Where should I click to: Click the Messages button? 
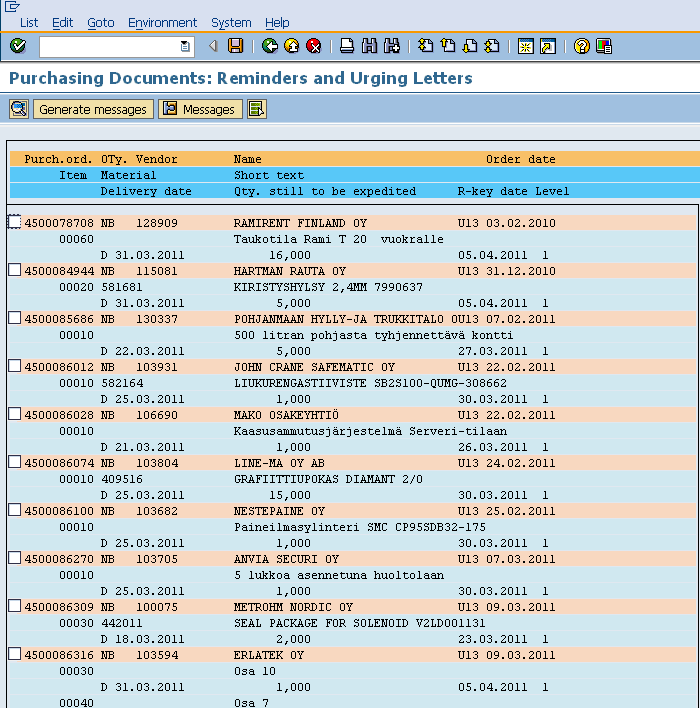click(200, 109)
